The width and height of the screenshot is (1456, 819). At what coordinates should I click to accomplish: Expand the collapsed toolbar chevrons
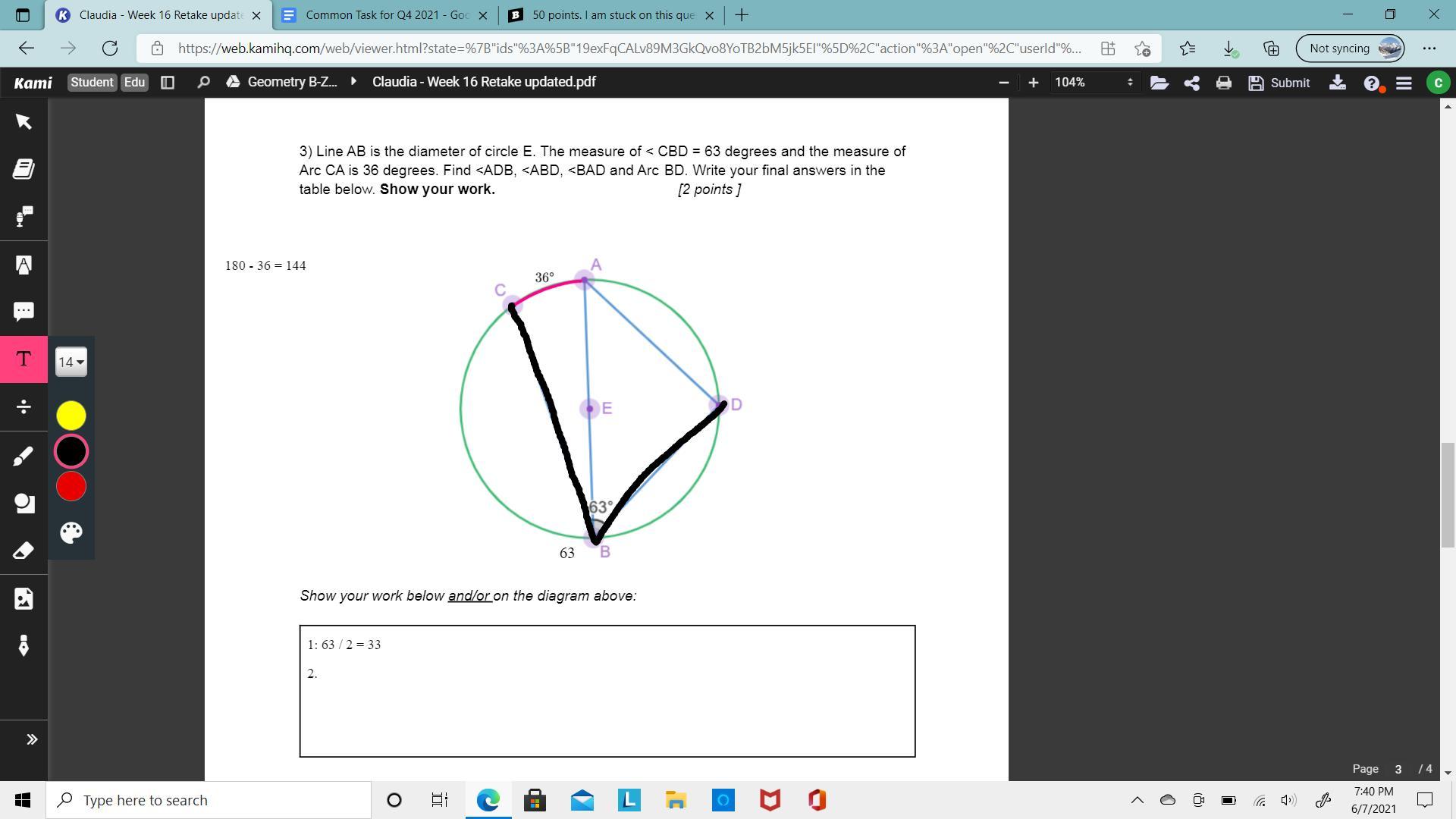click(32, 739)
